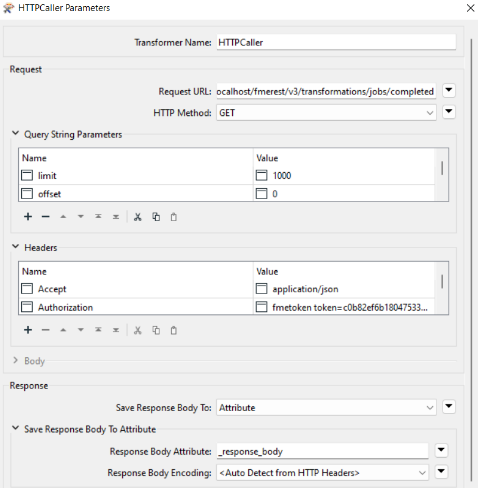The image size is (478, 490).
Task: Add a new query string parameter row
Action: [x=28, y=217]
